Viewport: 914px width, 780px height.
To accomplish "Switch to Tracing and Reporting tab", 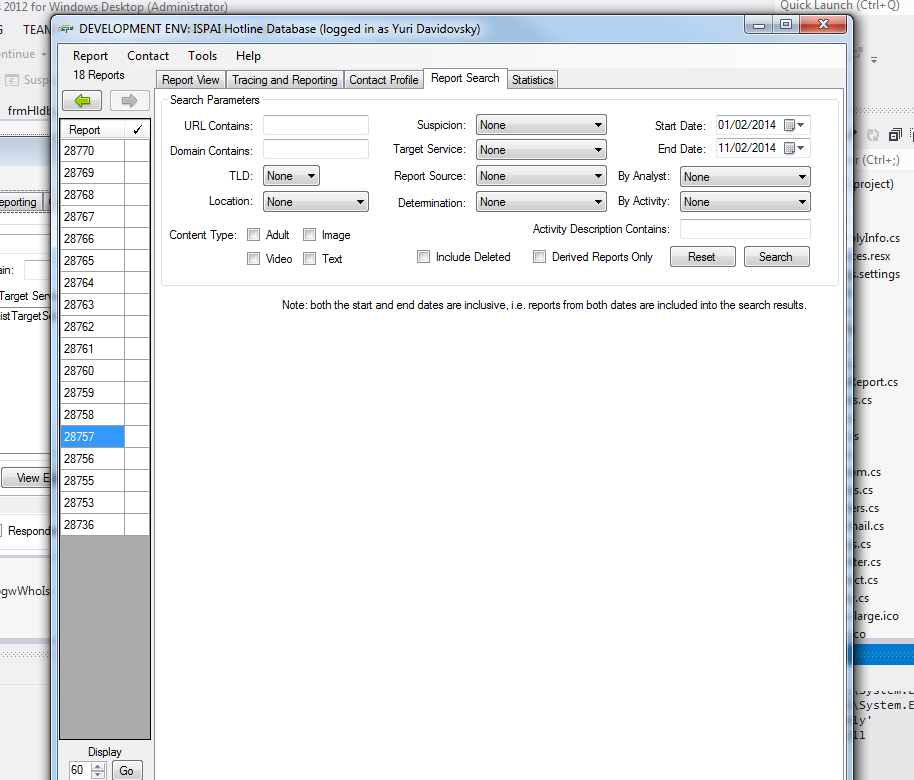I will 284,80.
